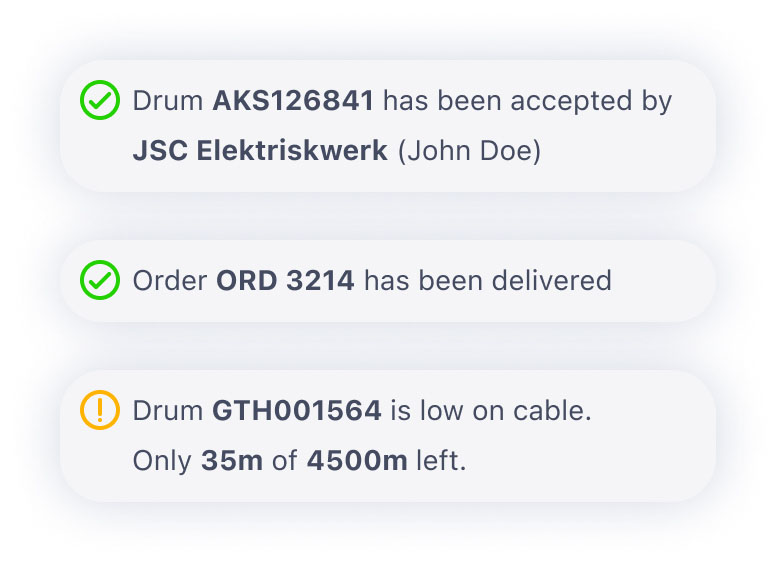Screen dimensions: 776x562
Task: Click the 35m remaining cable value
Action: tap(232, 461)
